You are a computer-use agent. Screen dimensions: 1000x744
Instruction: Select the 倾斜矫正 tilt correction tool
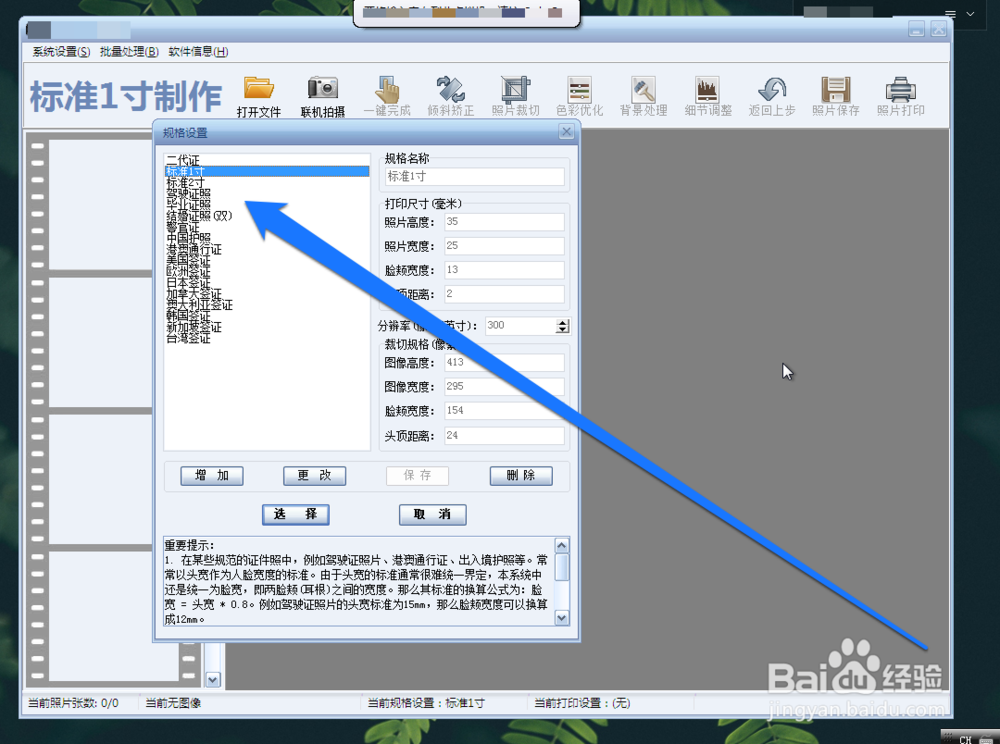tap(451, 96)
